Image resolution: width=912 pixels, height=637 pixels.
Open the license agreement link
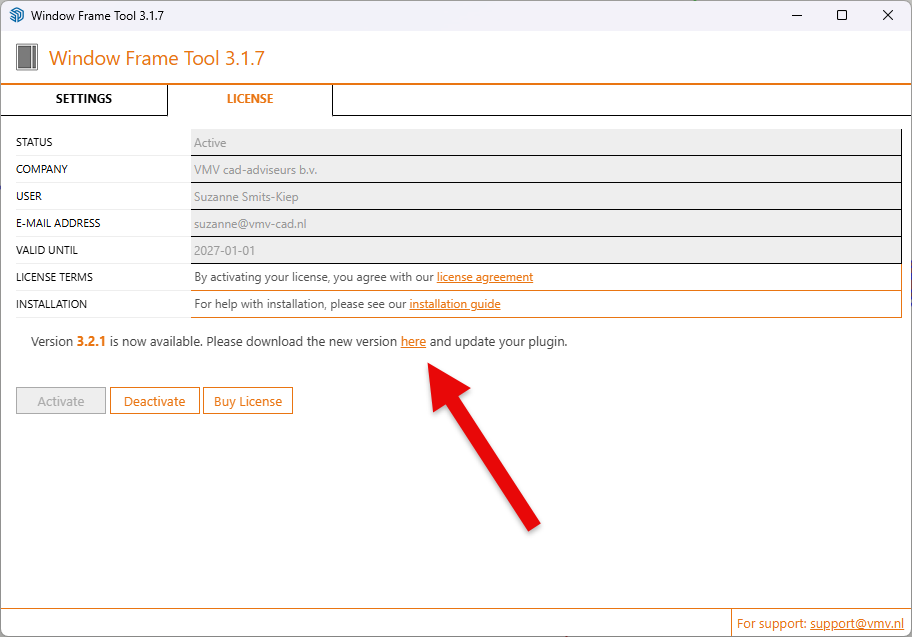(x=485, y=277)
